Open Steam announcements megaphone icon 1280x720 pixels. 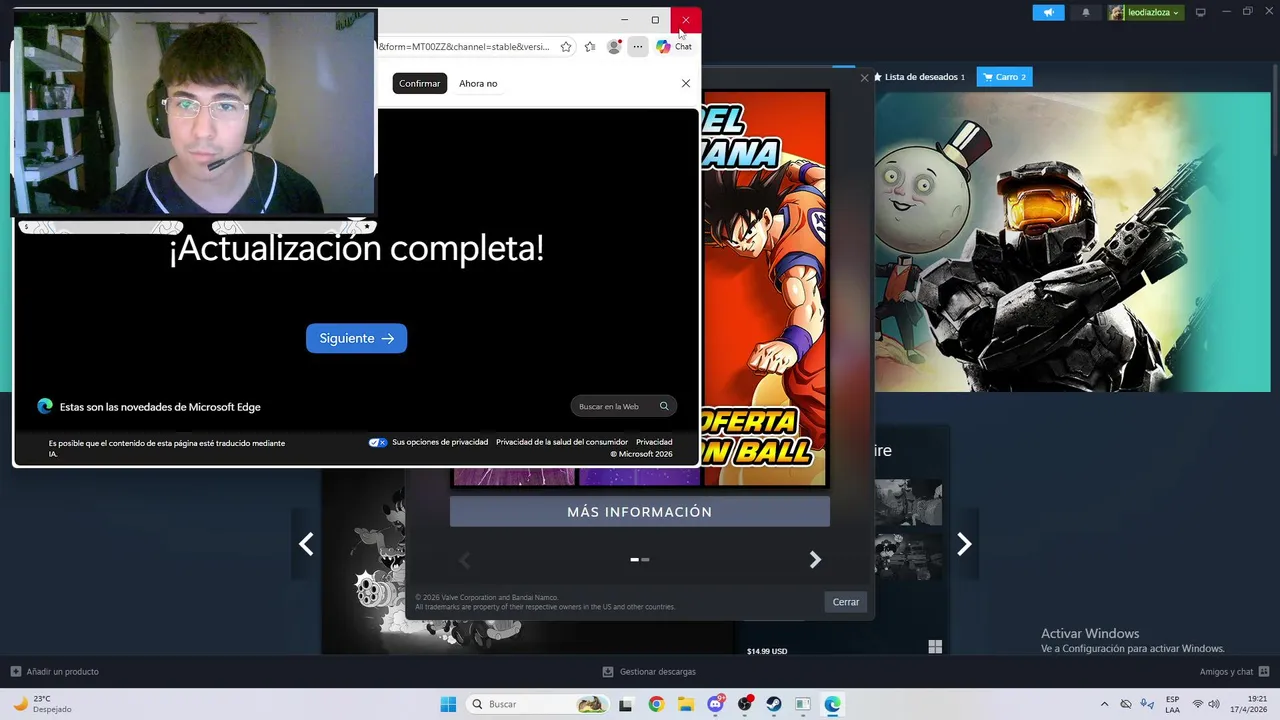pyautogui.click(x=1048, y=12)
